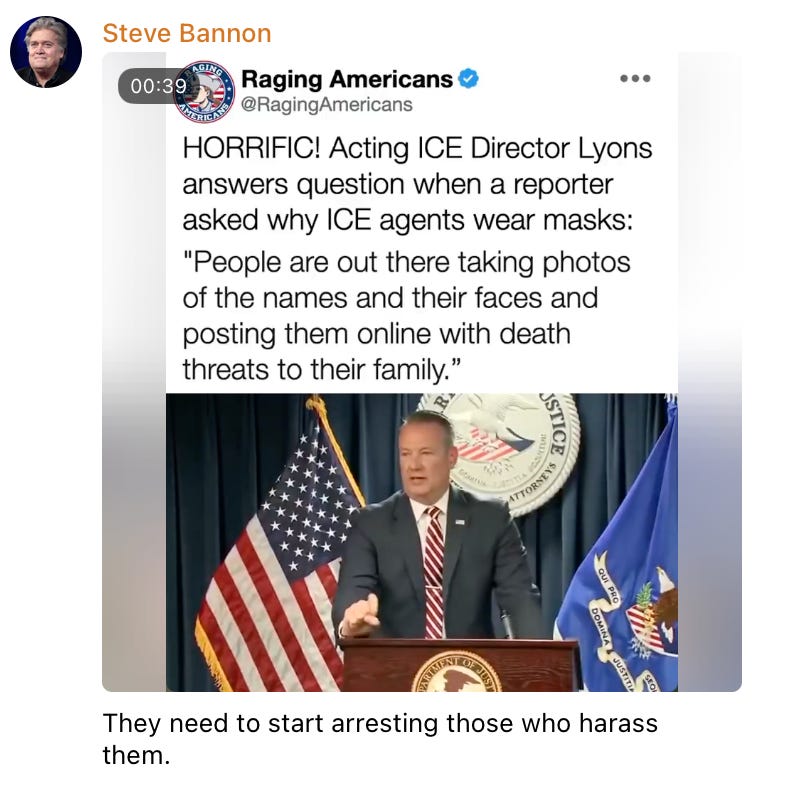The width and height of the screenshot is (792, 788).
Task: Click the microphone on the podium
Action: 506,624
